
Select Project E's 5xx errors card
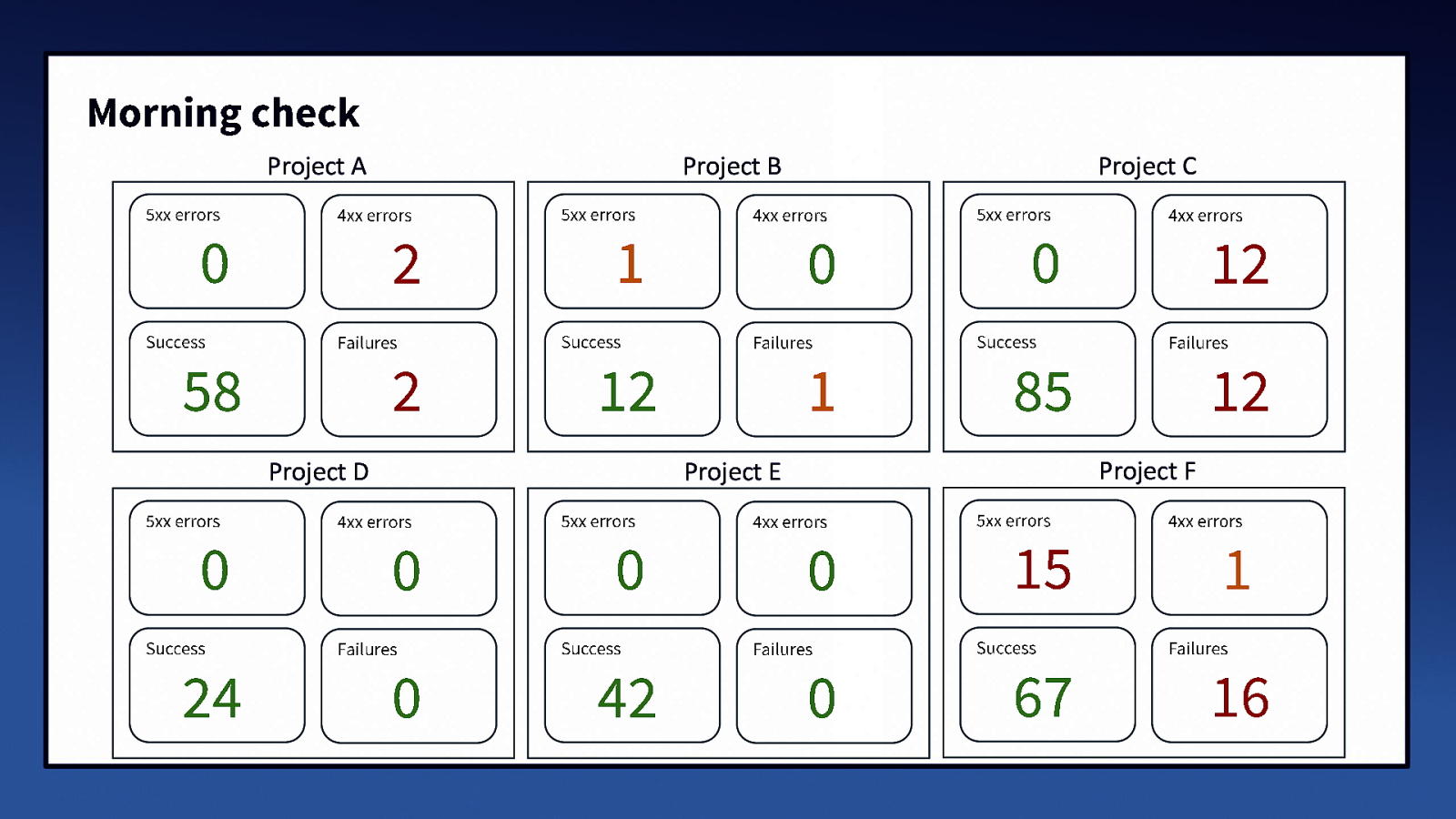pyautogui.click(x=632, y=558)
